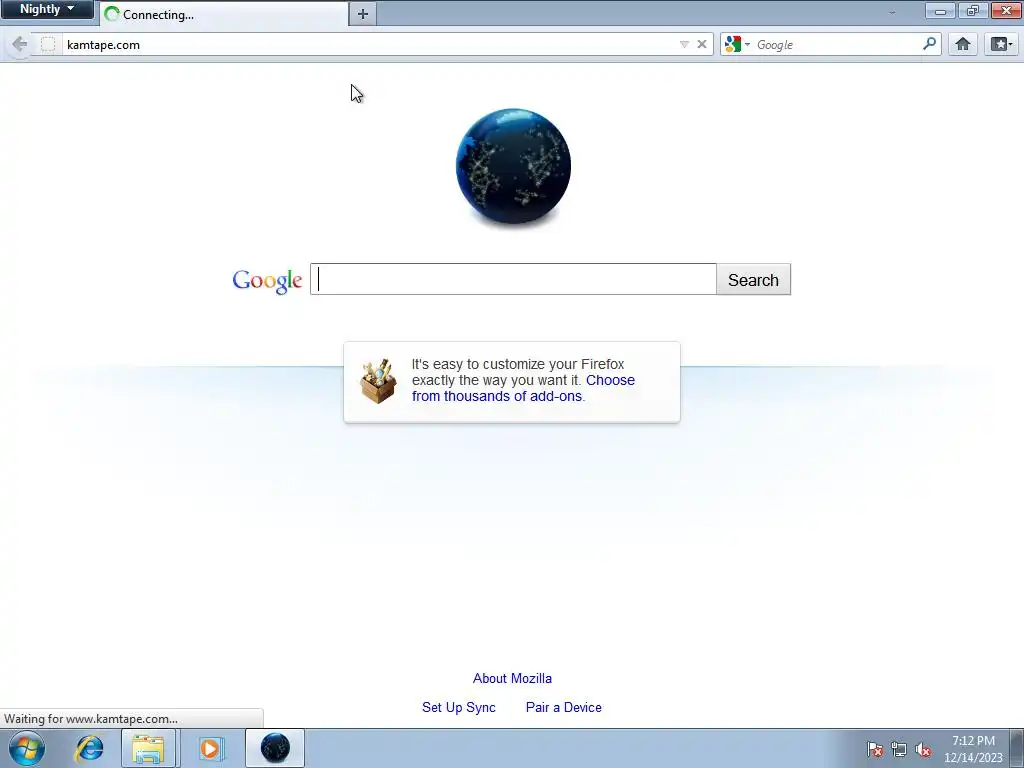The width and height of the screenshot is (1024, 768).
Task: Focus the main Google search field
Action: pyautogui.click(x=513, y=280)
